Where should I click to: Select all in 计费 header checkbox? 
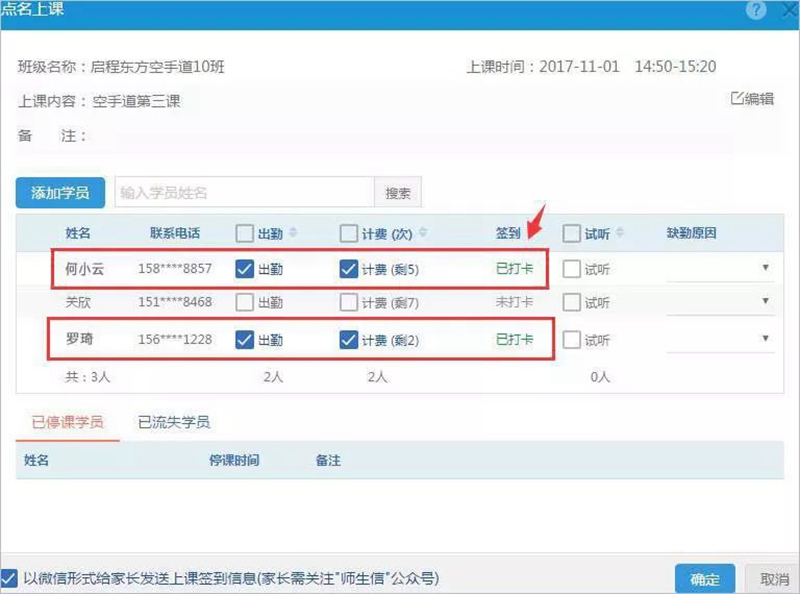click(x=348, y=233)
